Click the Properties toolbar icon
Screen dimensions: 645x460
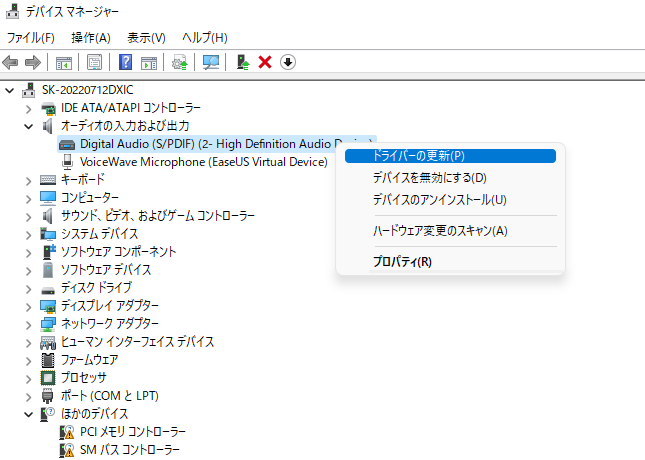click(x=95, y=63)
